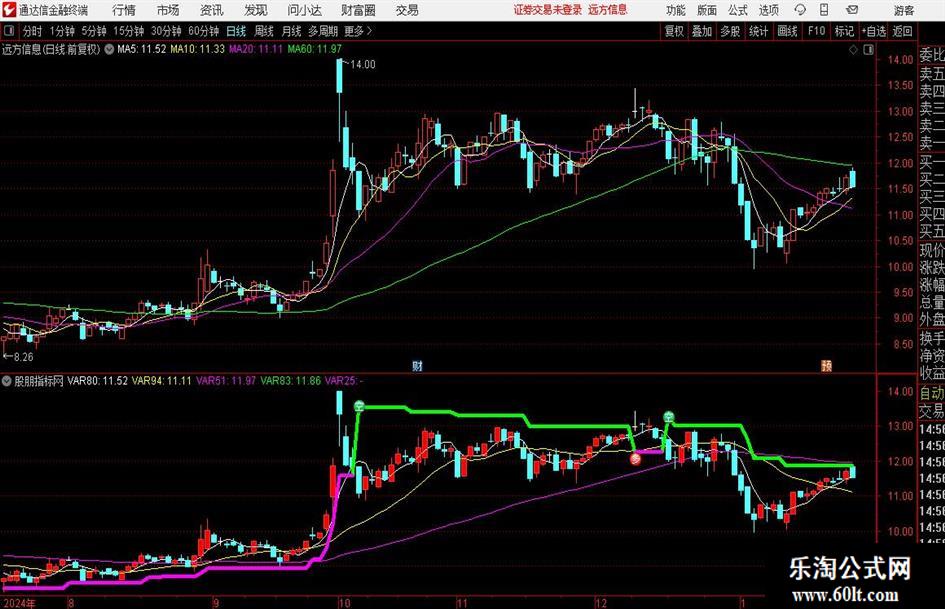Switch to 分时 intraday view
This screenshot has height=609, width=945.
tap(33, 31)
